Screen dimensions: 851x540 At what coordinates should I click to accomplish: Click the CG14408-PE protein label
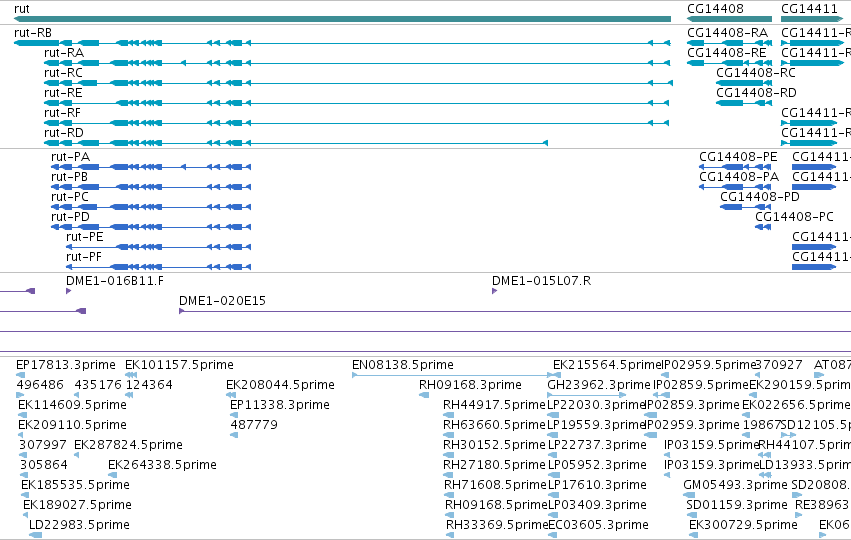click(x=738, y=157)
